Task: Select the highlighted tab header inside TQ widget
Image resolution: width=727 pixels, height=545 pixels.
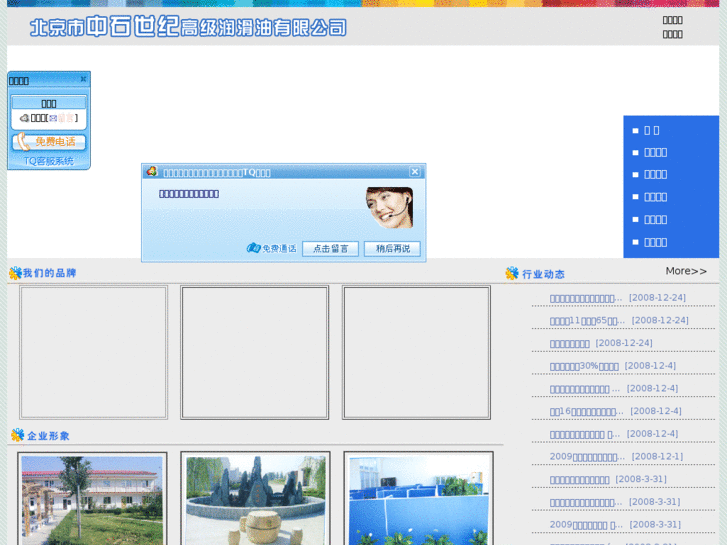Action: tap(49, 103)
